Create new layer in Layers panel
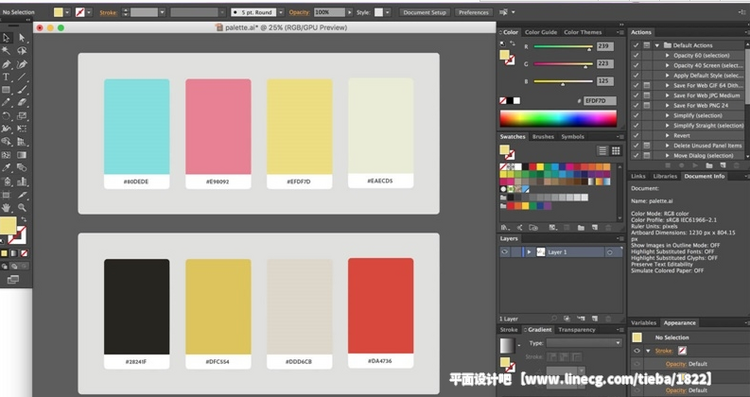Viewport: 750px width, 397px height. point(595,319)
